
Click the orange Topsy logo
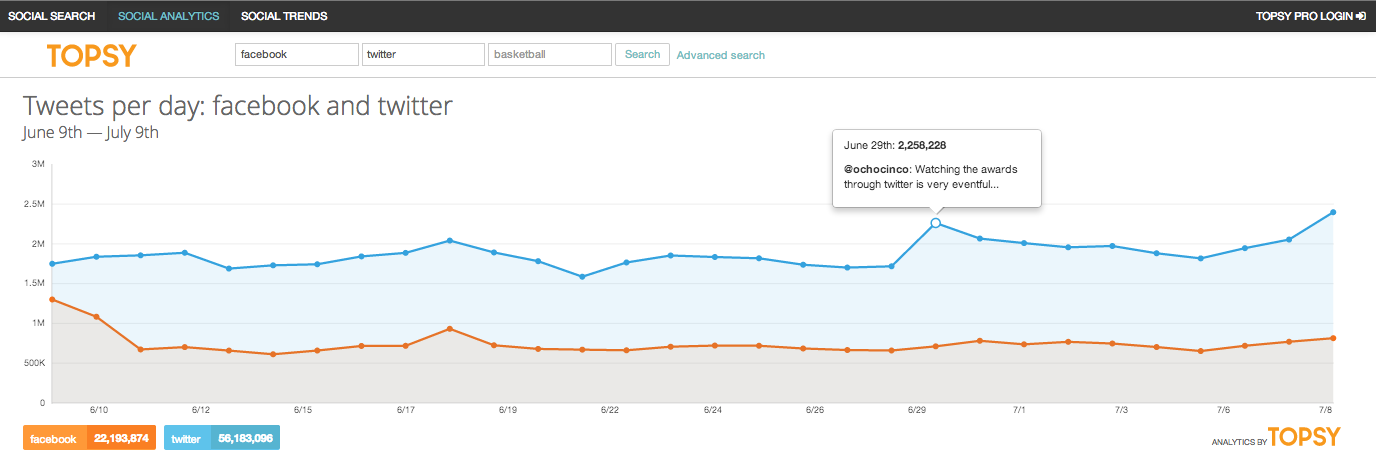click(x=91, y=55)
